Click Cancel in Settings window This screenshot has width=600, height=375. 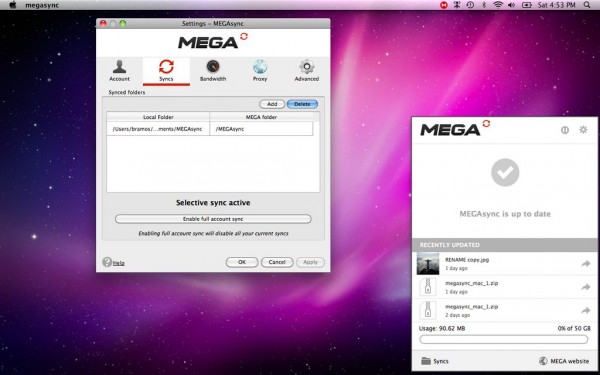pyautogui.click(x=277, y=262)
